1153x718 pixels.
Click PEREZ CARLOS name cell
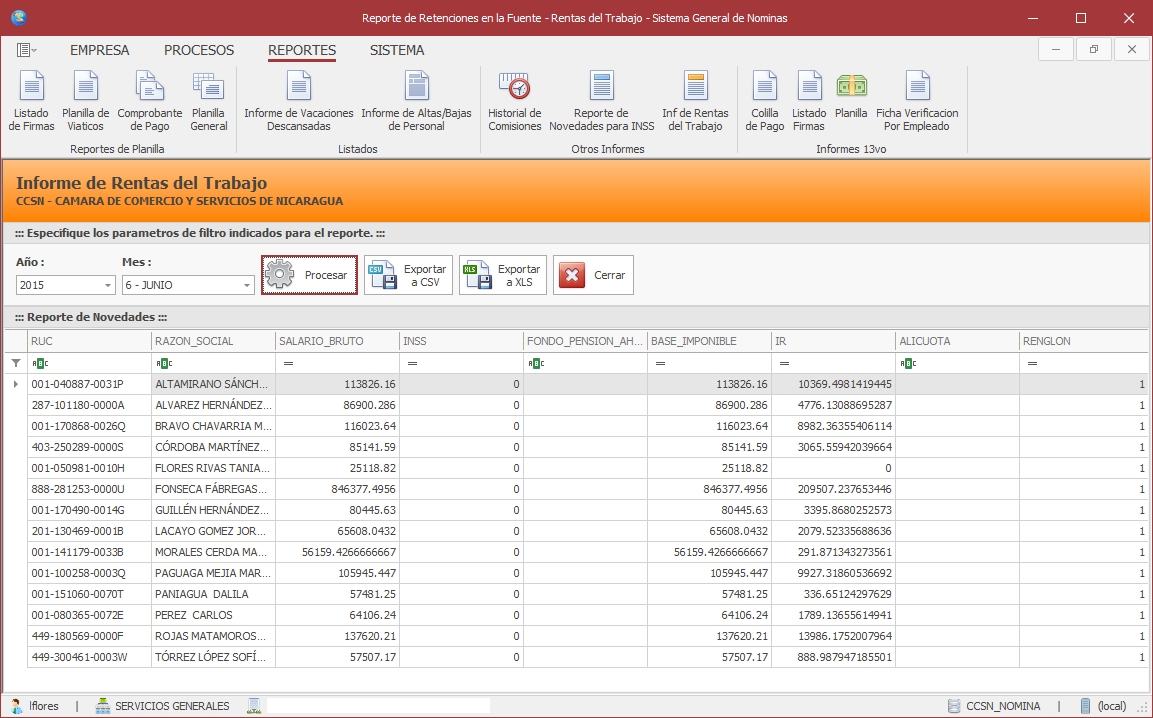point(213,615)
